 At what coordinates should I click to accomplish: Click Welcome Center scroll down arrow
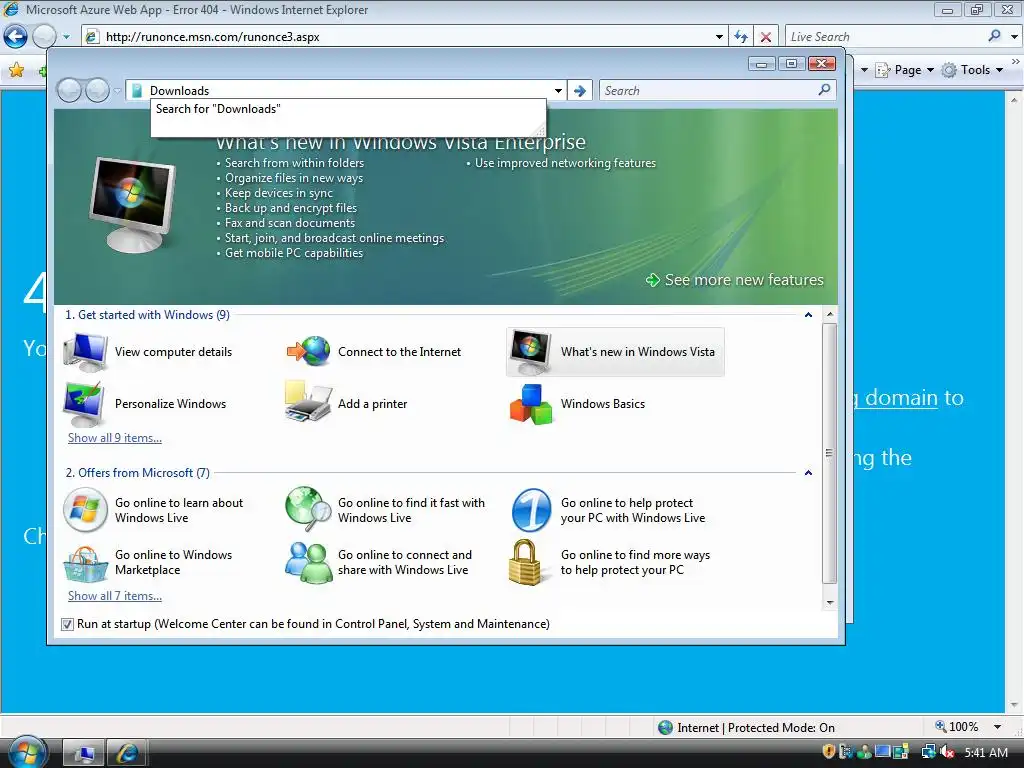pyautogui.click(x=829, y=603)
